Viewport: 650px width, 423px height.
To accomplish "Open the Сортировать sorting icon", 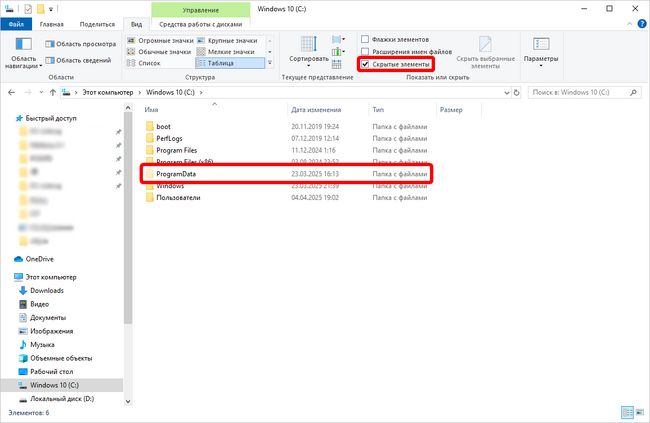I will click(309, 44).
